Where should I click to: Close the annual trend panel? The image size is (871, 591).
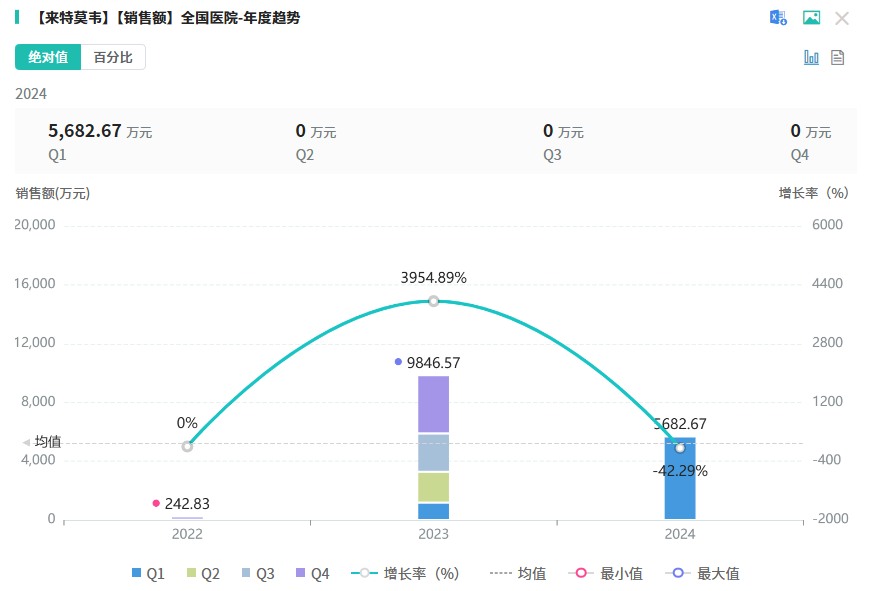(842, 18)
